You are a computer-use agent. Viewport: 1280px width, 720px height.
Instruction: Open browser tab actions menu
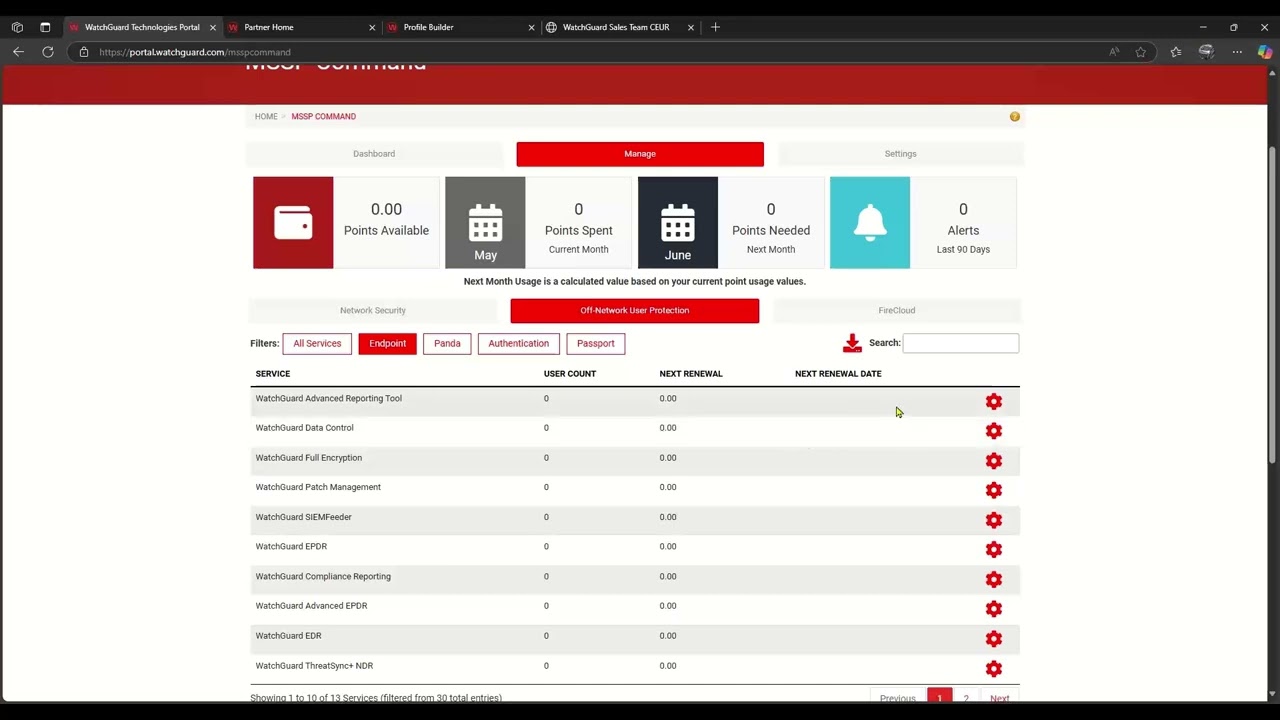pyautogui.click(x=45, y=27)
